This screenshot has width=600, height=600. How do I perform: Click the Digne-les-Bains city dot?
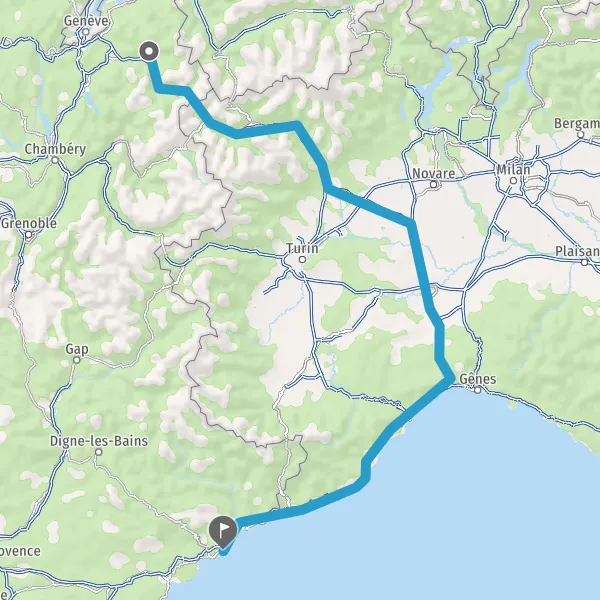[99, 452]
